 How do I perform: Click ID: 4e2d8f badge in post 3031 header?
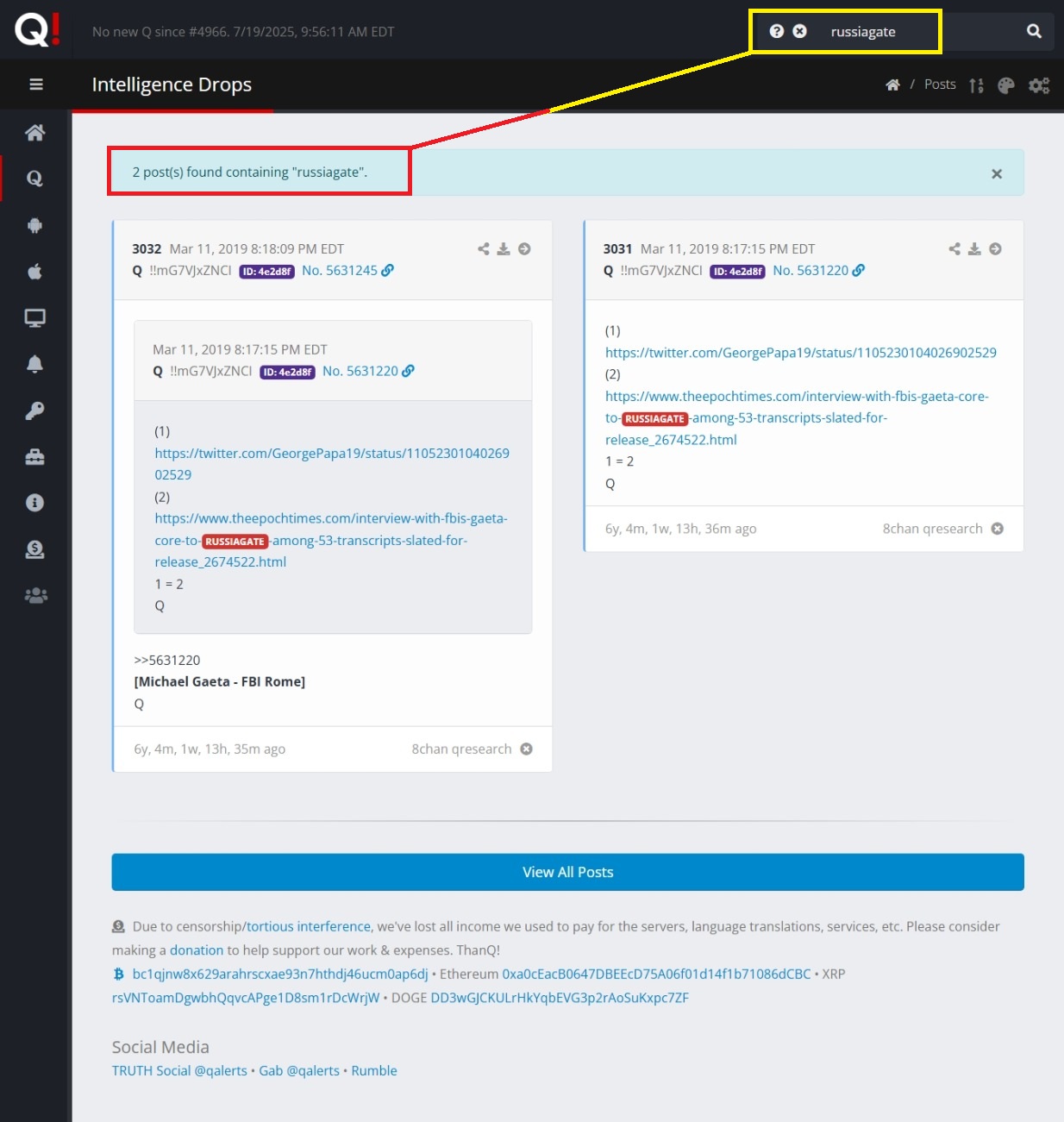(x=738, y=272)
